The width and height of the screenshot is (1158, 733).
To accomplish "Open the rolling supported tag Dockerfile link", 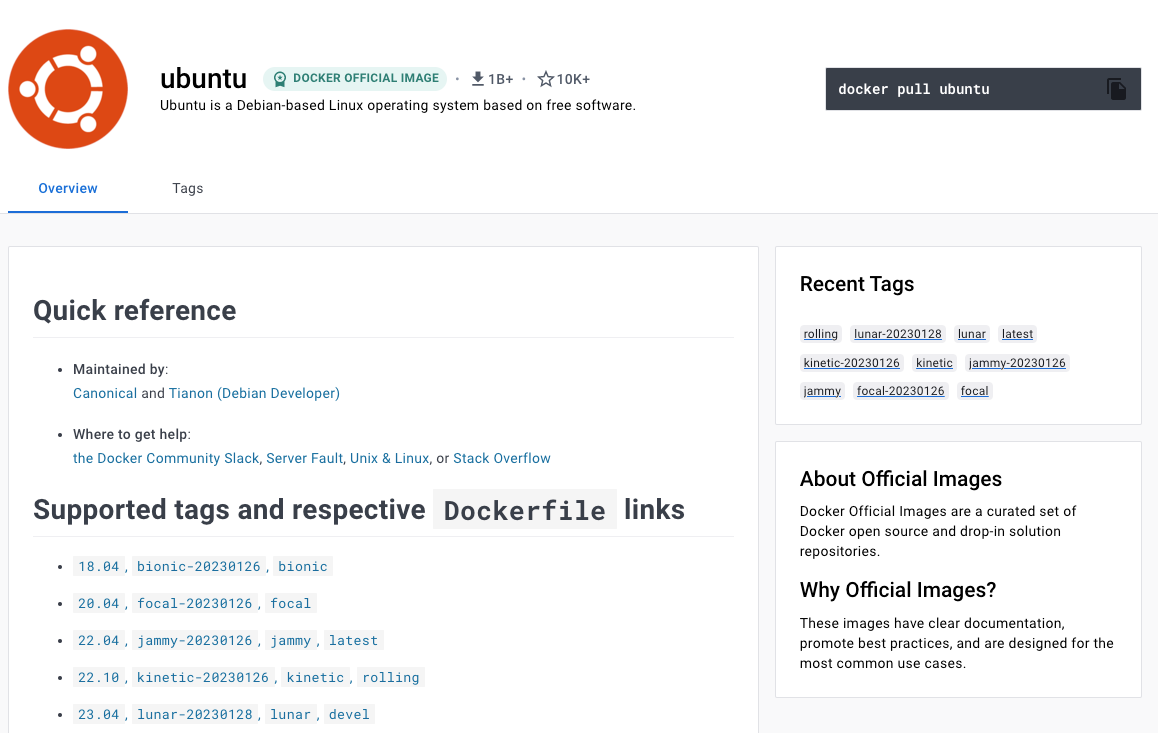I will 391,678.
